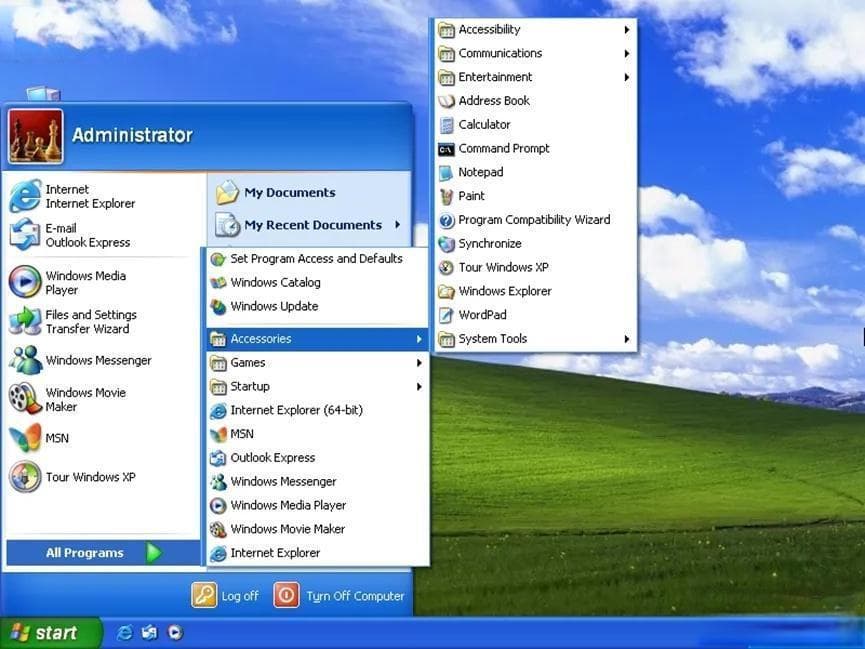Open Internet Explorer at bottom of All Programs
865x649 pixels.
click(x=318, y=553)
